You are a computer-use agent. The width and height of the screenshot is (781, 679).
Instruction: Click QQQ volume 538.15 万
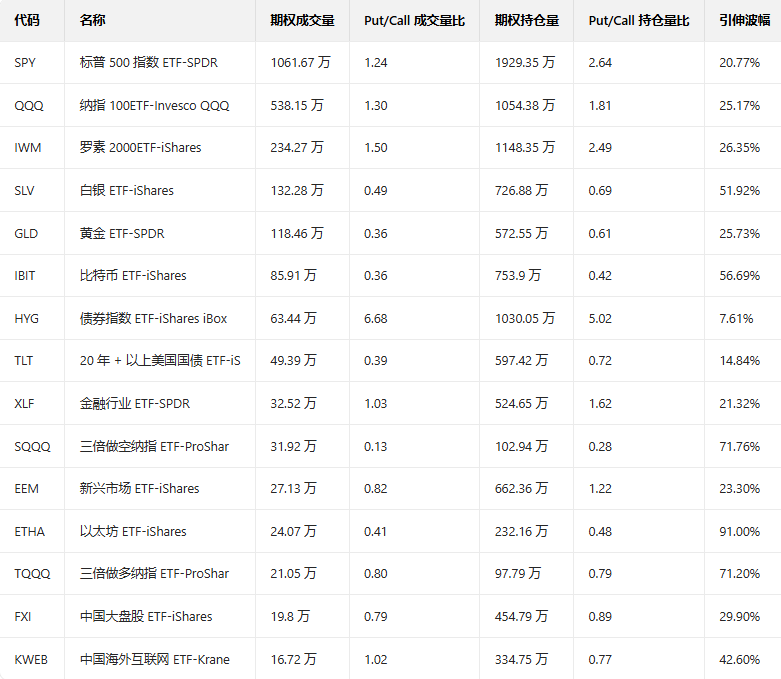(x=297, y=105)
